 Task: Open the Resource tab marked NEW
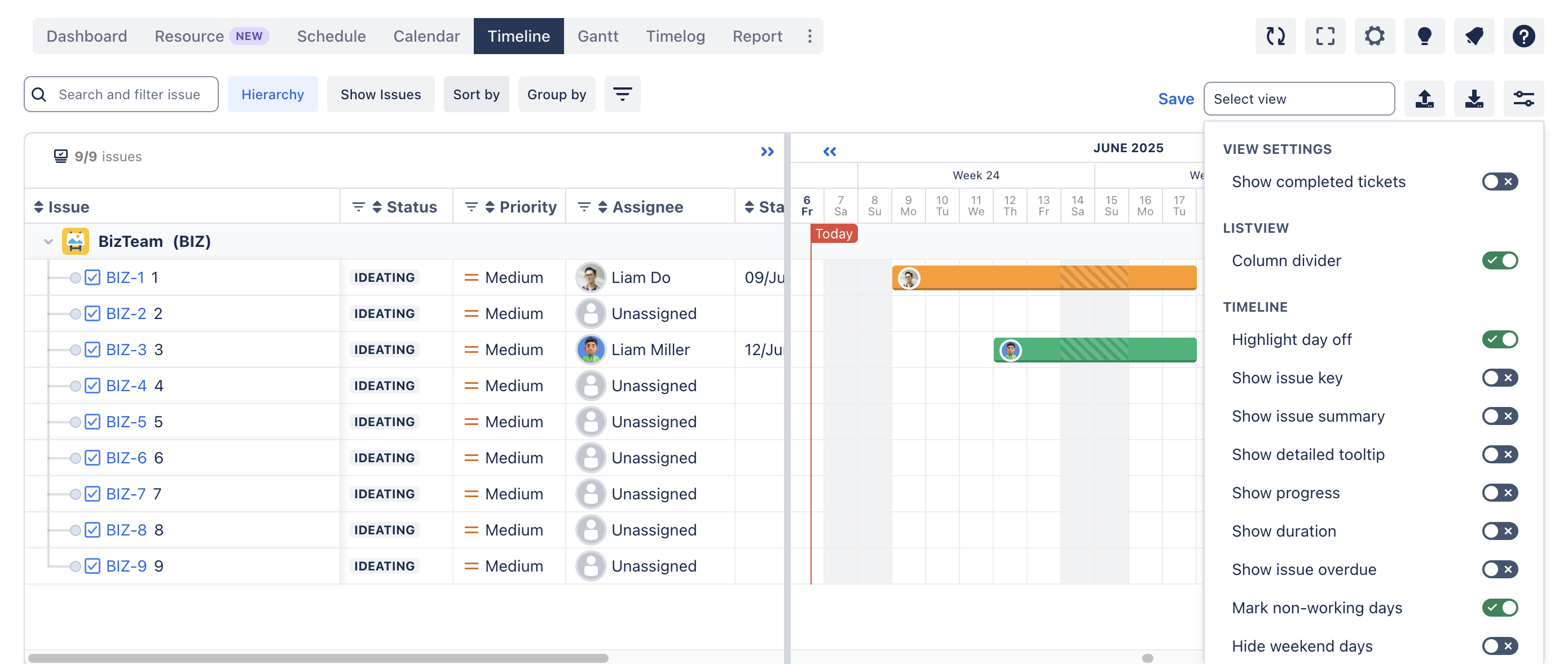tap(190, 36)
